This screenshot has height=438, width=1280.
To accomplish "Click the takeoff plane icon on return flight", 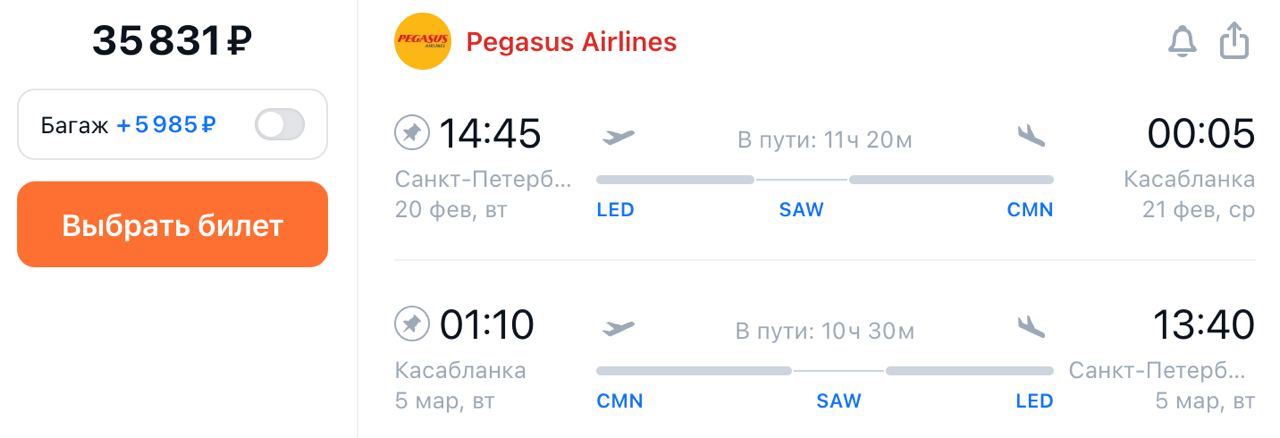I will [619, 327].
